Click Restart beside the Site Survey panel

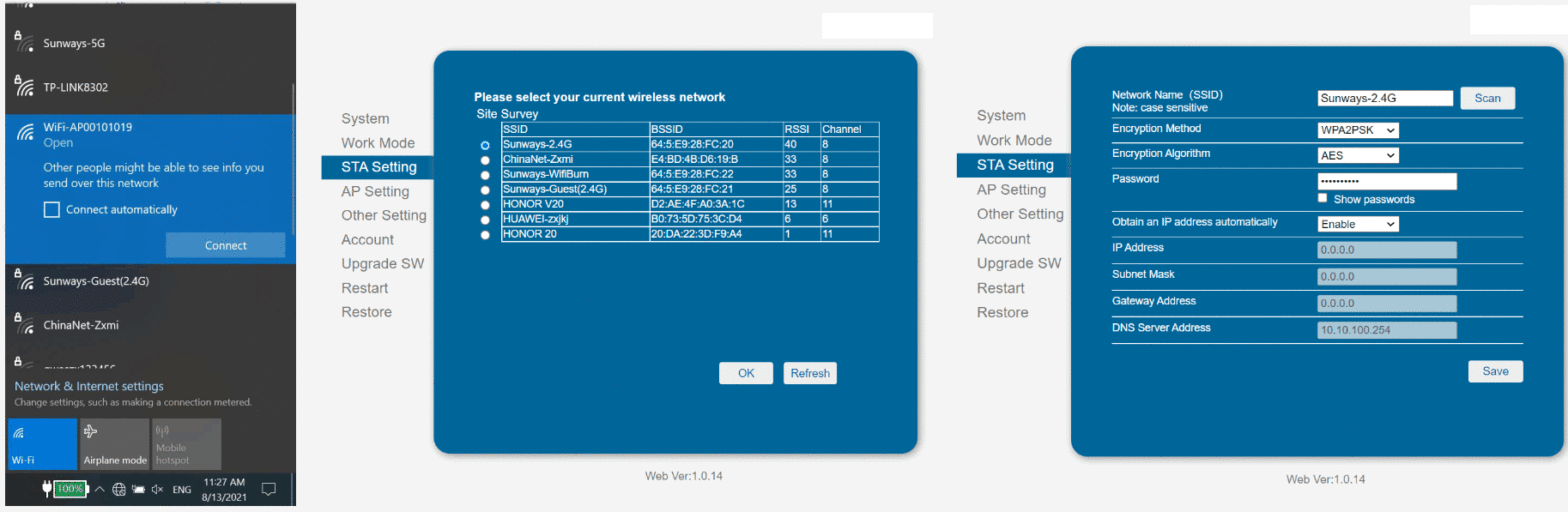(x=365, y=288)
